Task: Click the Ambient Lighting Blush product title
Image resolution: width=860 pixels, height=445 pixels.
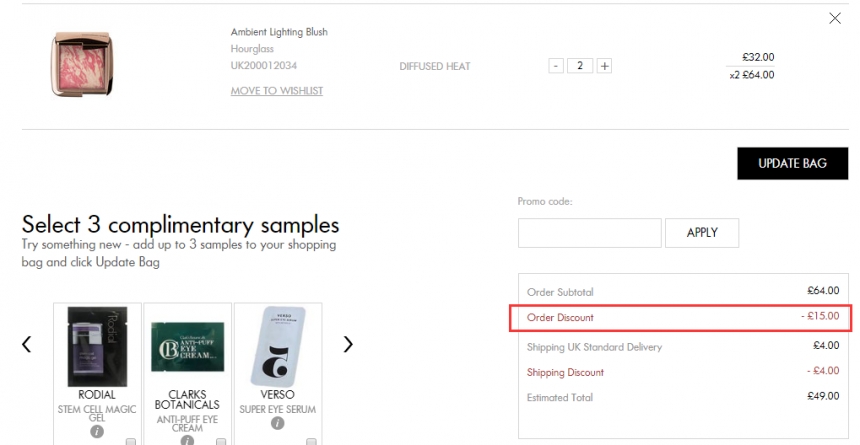Action: pyautogui.click(x=279, y=32)
